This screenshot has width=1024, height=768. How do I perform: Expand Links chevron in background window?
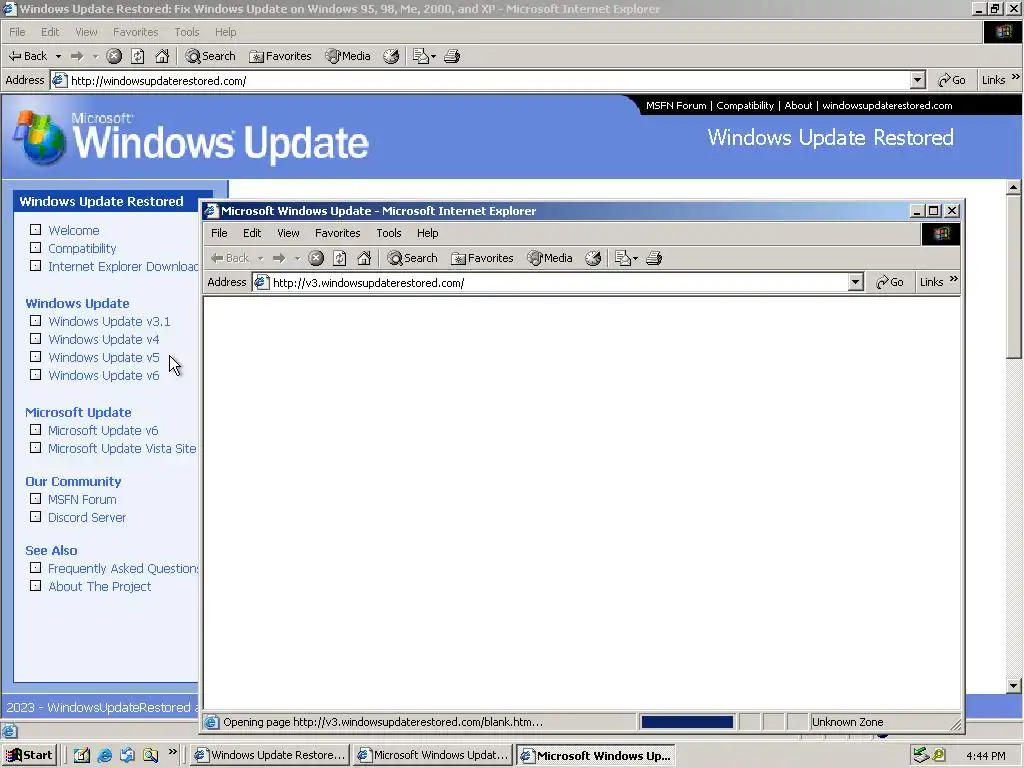point(1016,77)
